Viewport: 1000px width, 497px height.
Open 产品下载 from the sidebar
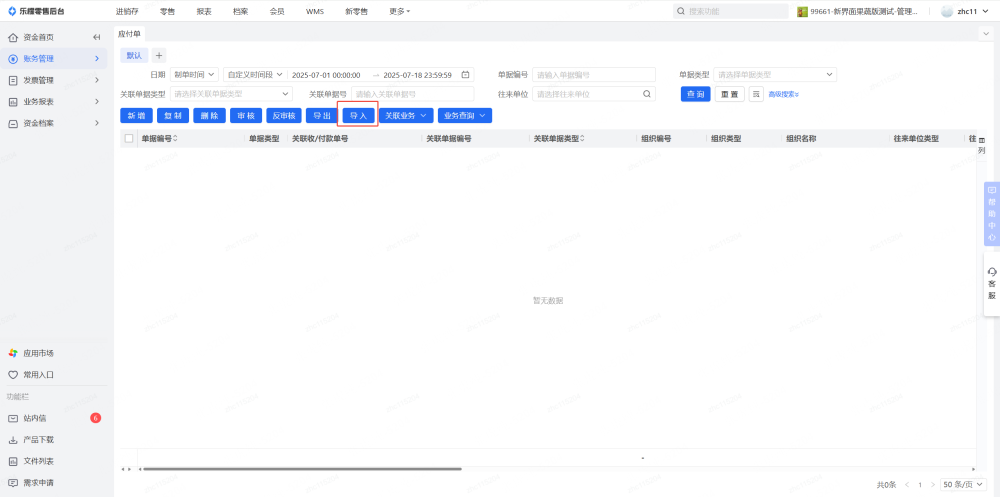(x=38, y=440)
